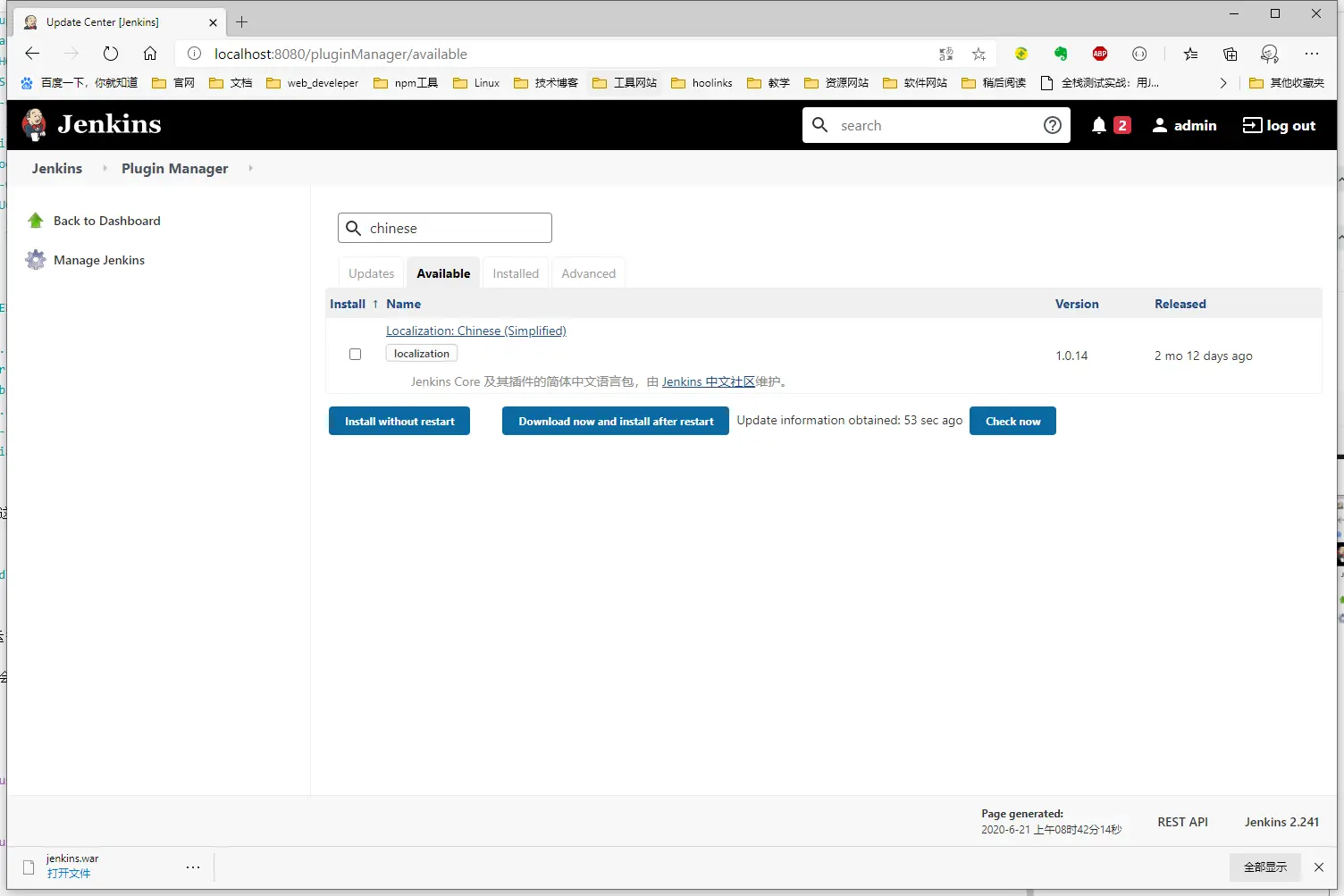Open the notifications bell icon
The image size is (1344, 896).
pos(1099,125)
